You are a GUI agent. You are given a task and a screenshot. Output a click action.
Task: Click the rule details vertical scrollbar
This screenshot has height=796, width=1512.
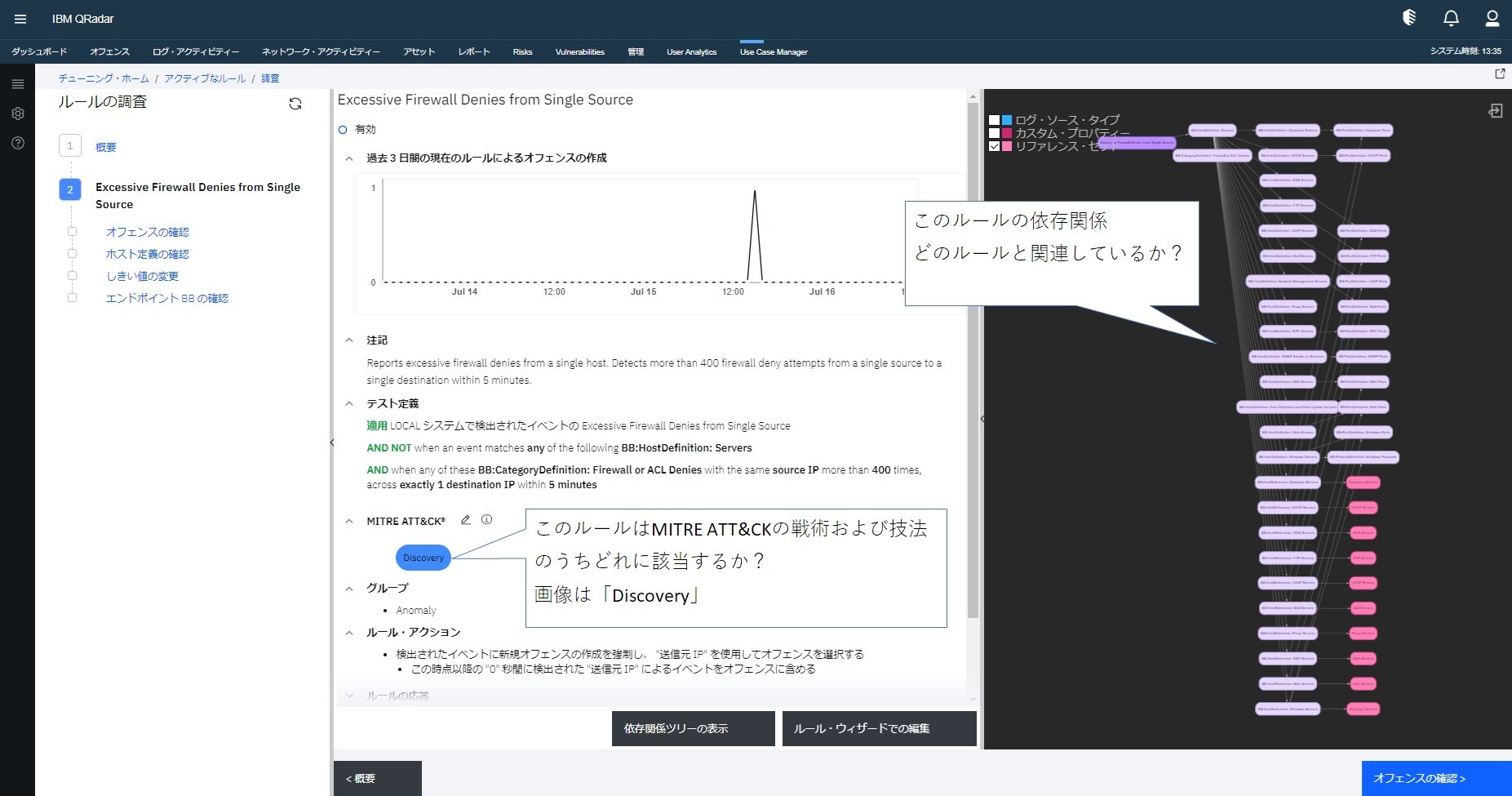pos(973,359)
